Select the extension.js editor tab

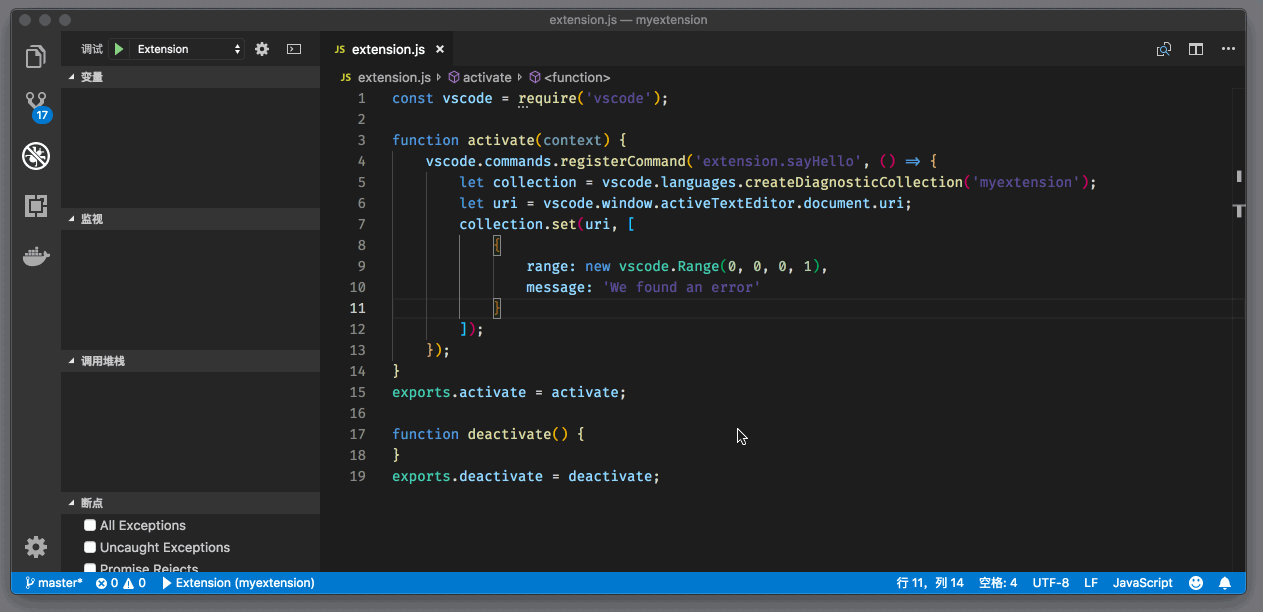coord(388,49)
